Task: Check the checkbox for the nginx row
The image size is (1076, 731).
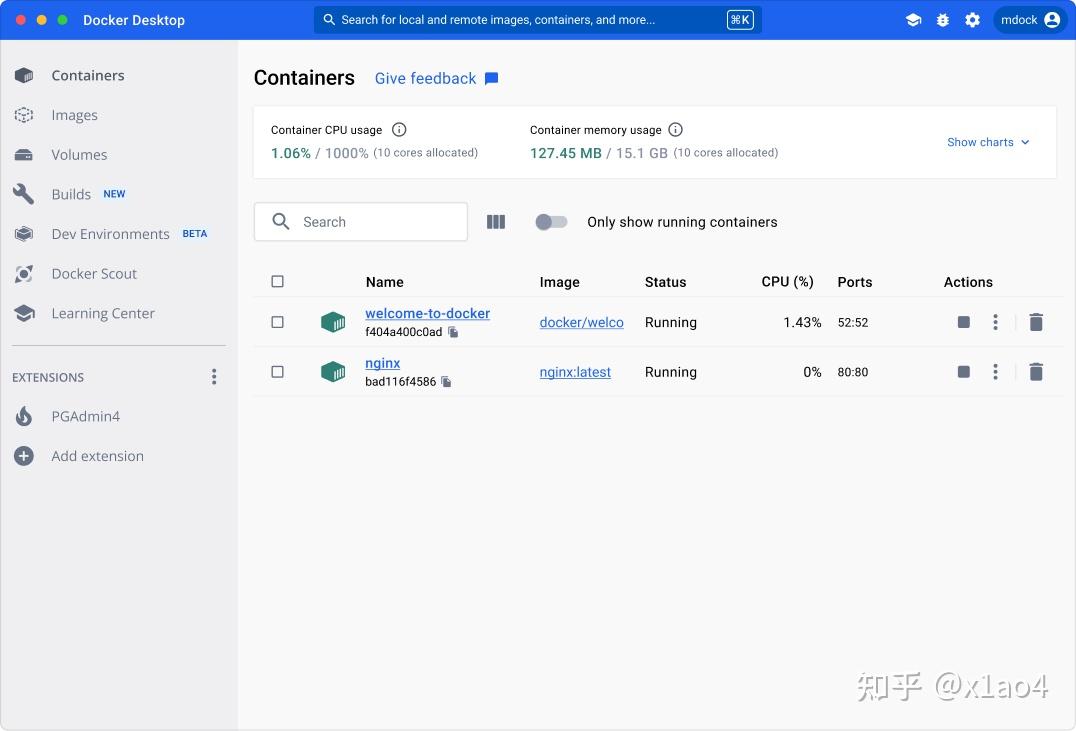Action: pyautogui.click(x=277, y=371)
